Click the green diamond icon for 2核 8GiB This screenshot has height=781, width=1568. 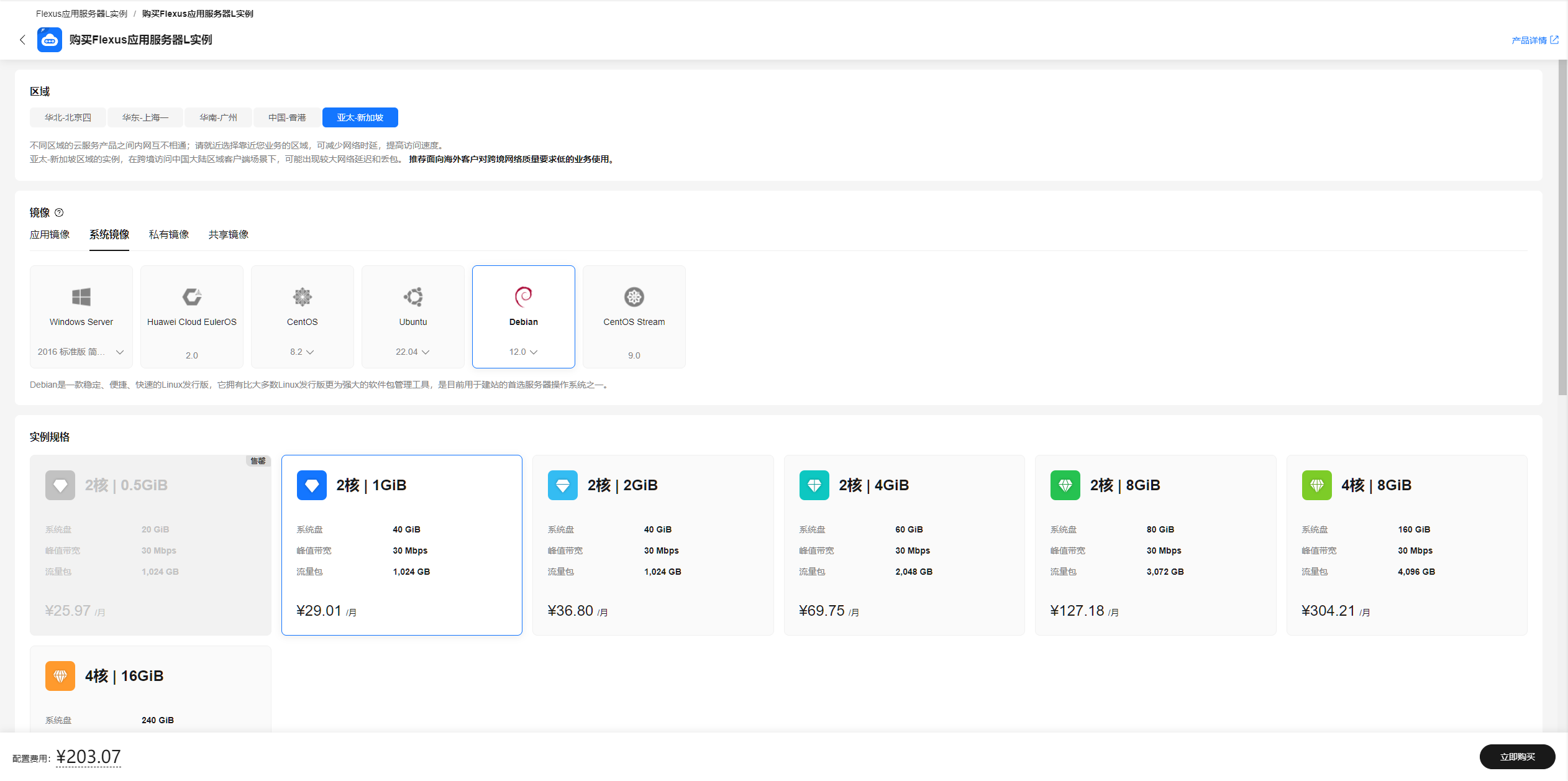1065,485
